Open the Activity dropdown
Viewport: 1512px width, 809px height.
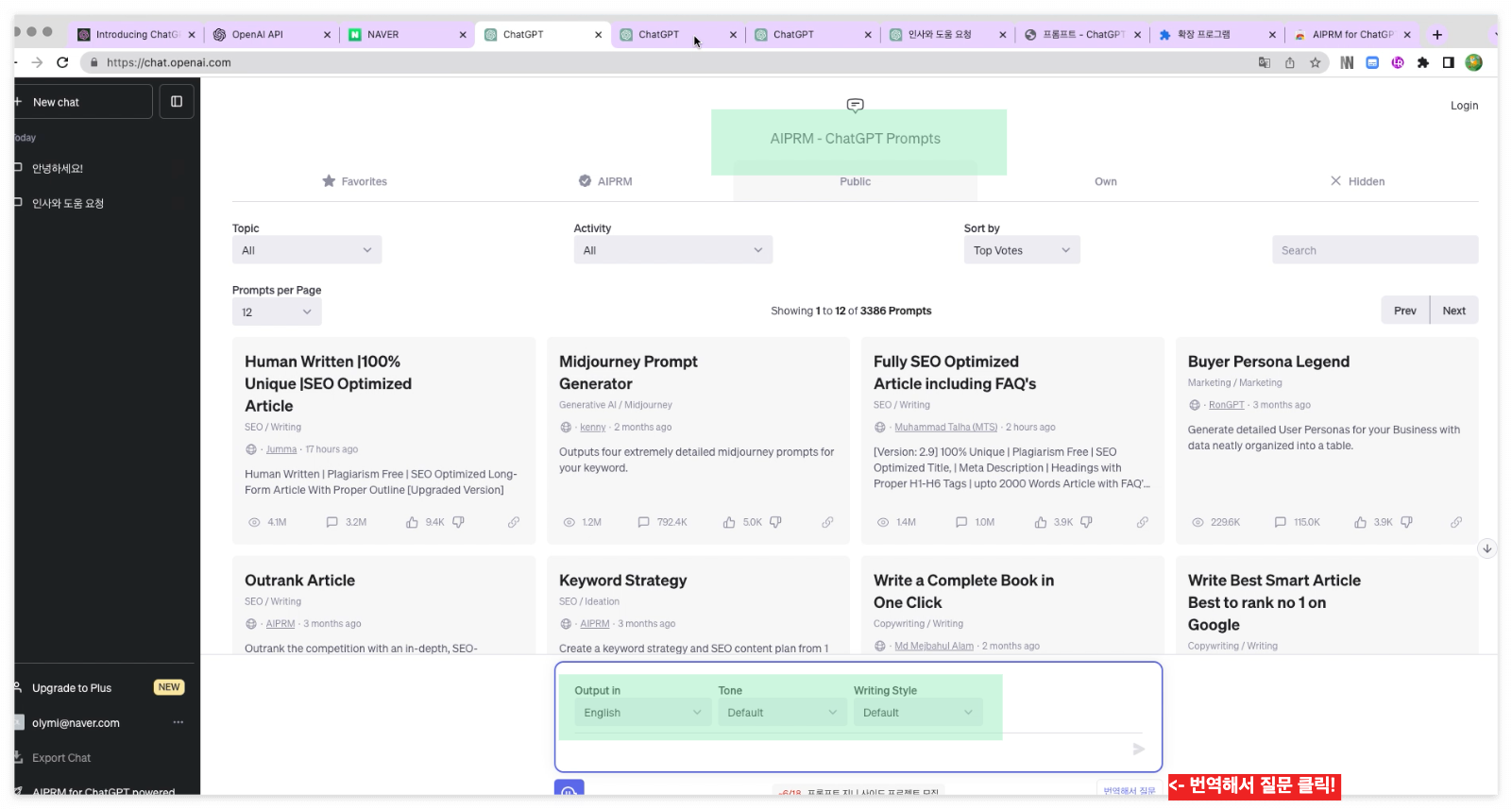(672, 250)
